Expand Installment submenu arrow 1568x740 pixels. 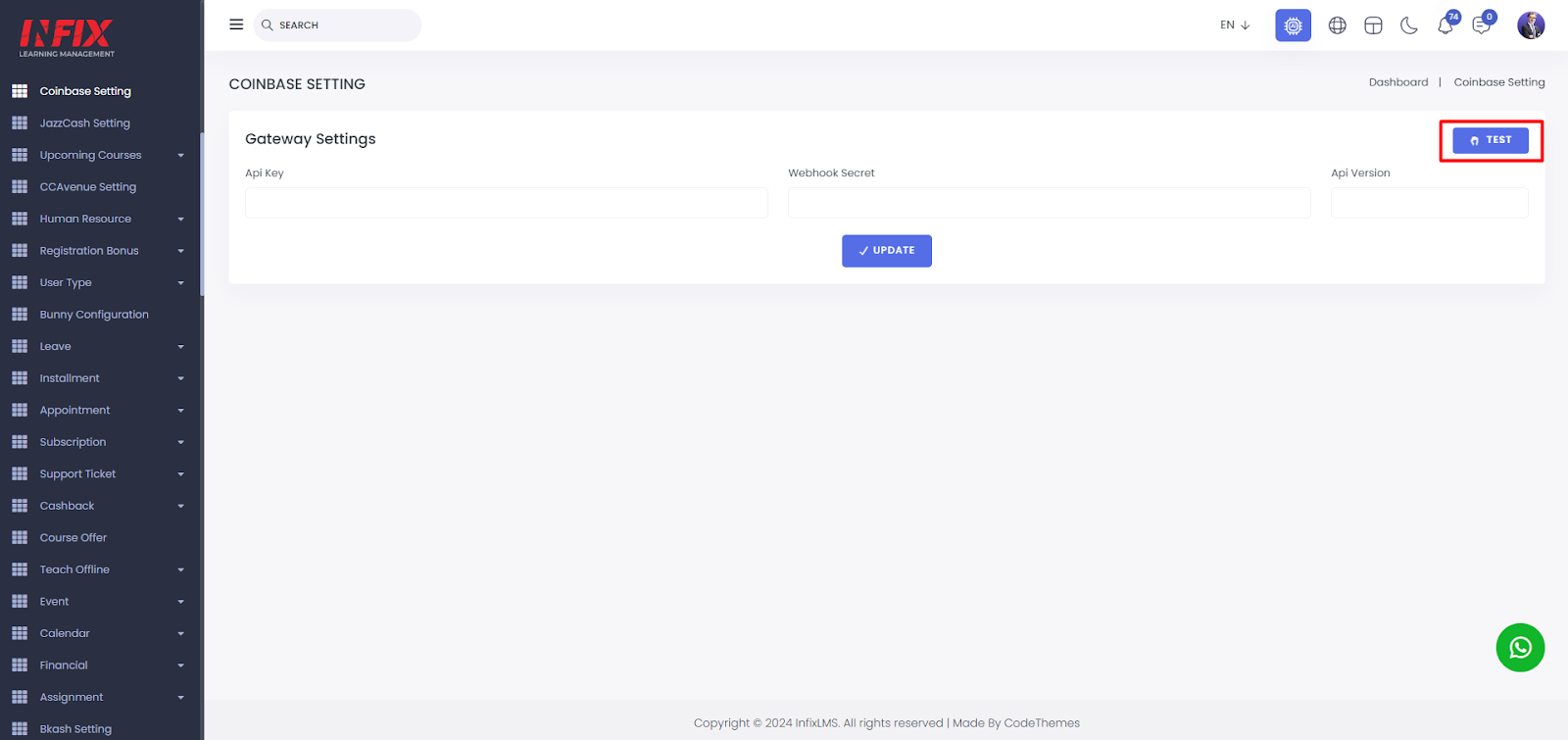tap(180, 378)
